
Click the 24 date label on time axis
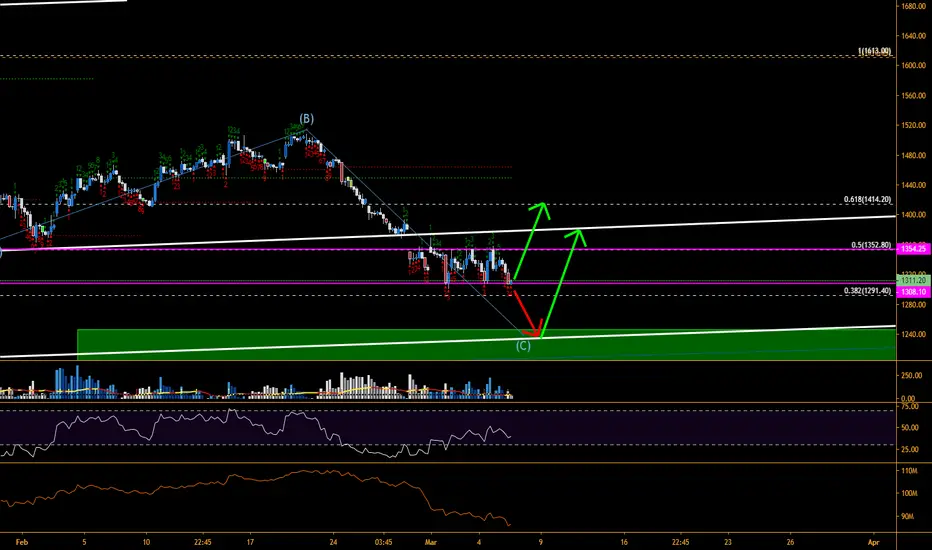coord(333,542)
